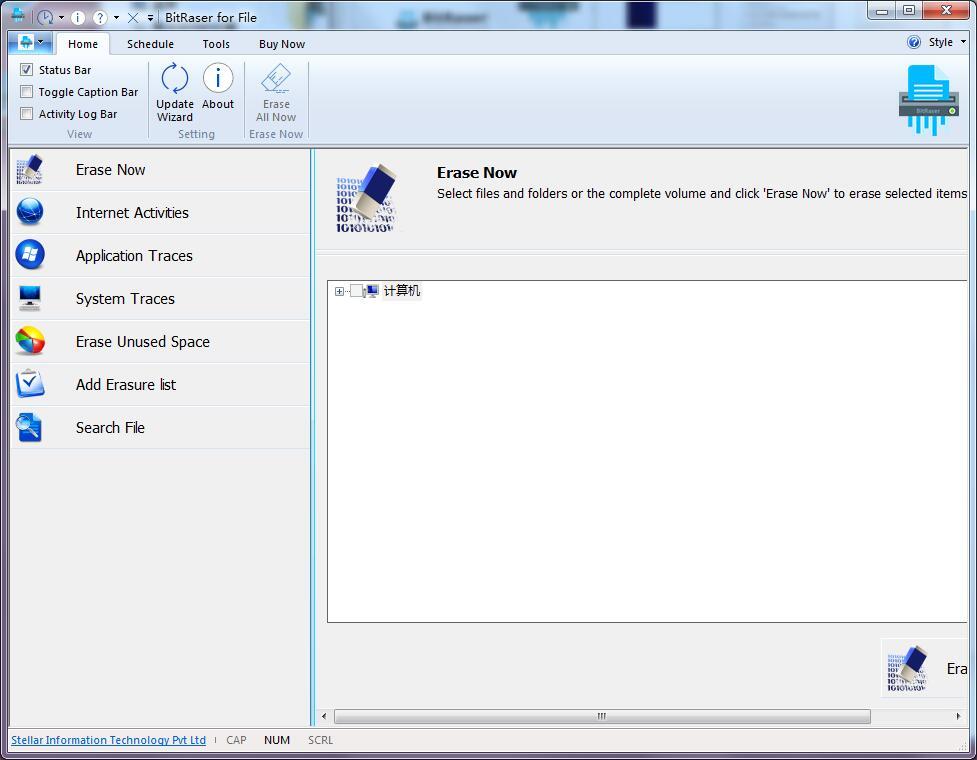This screenshot has width=977, height=760.
Task: Switch to the Schedule ribbon tab
Action: coord(150,44)
